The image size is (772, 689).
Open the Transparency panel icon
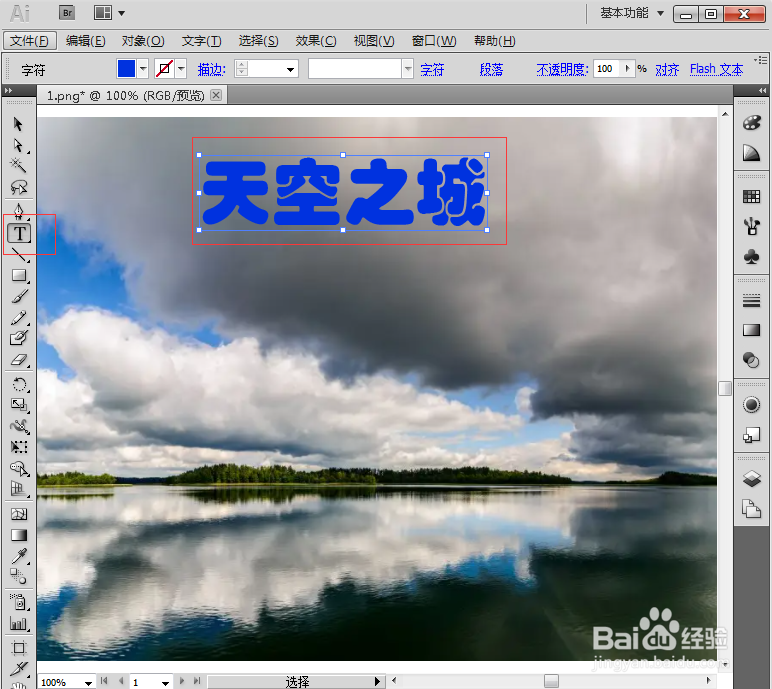pyautogui.click(x=751, y=360)
